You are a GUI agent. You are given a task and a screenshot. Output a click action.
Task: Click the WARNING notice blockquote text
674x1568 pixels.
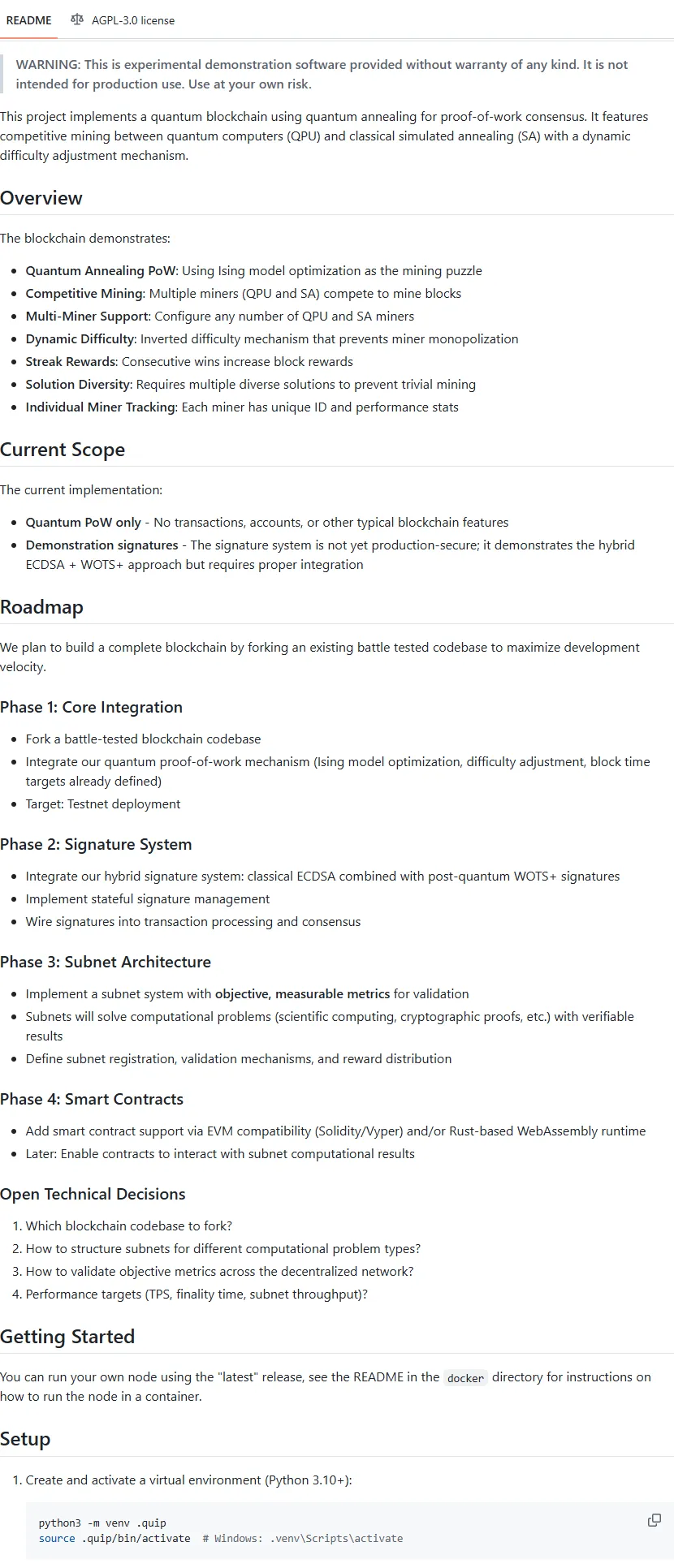(322, 74)
